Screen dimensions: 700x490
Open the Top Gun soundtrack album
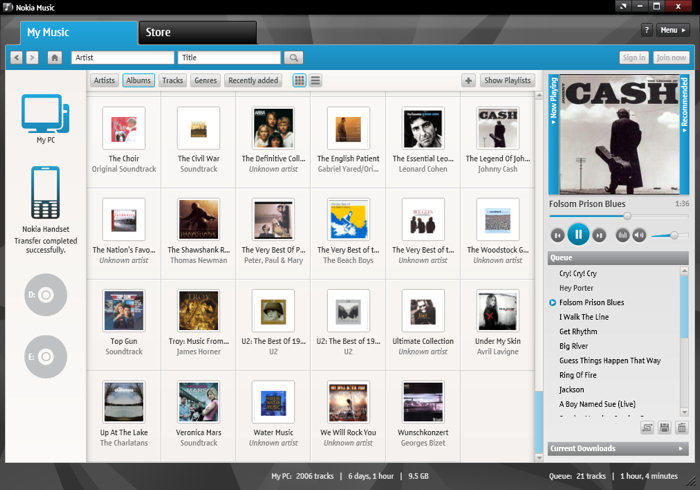coord(124,311)
